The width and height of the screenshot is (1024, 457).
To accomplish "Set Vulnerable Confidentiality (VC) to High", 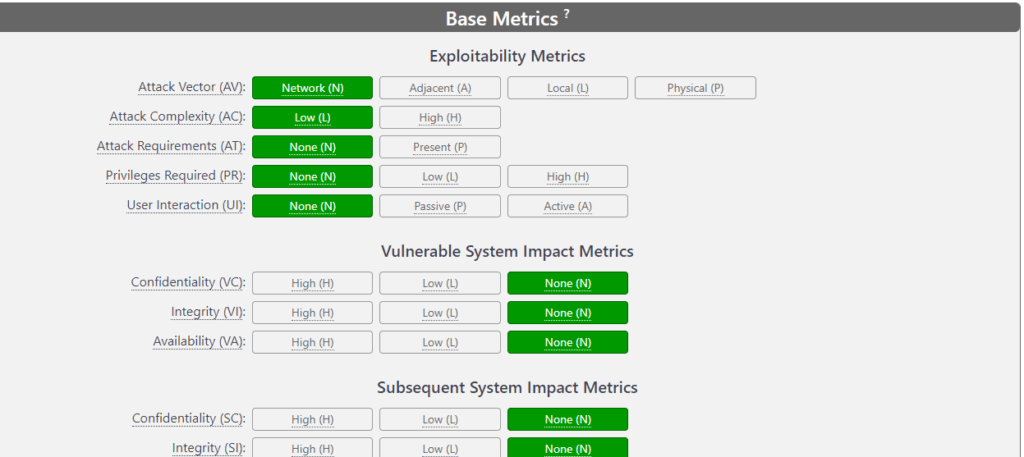I will 312,283.
